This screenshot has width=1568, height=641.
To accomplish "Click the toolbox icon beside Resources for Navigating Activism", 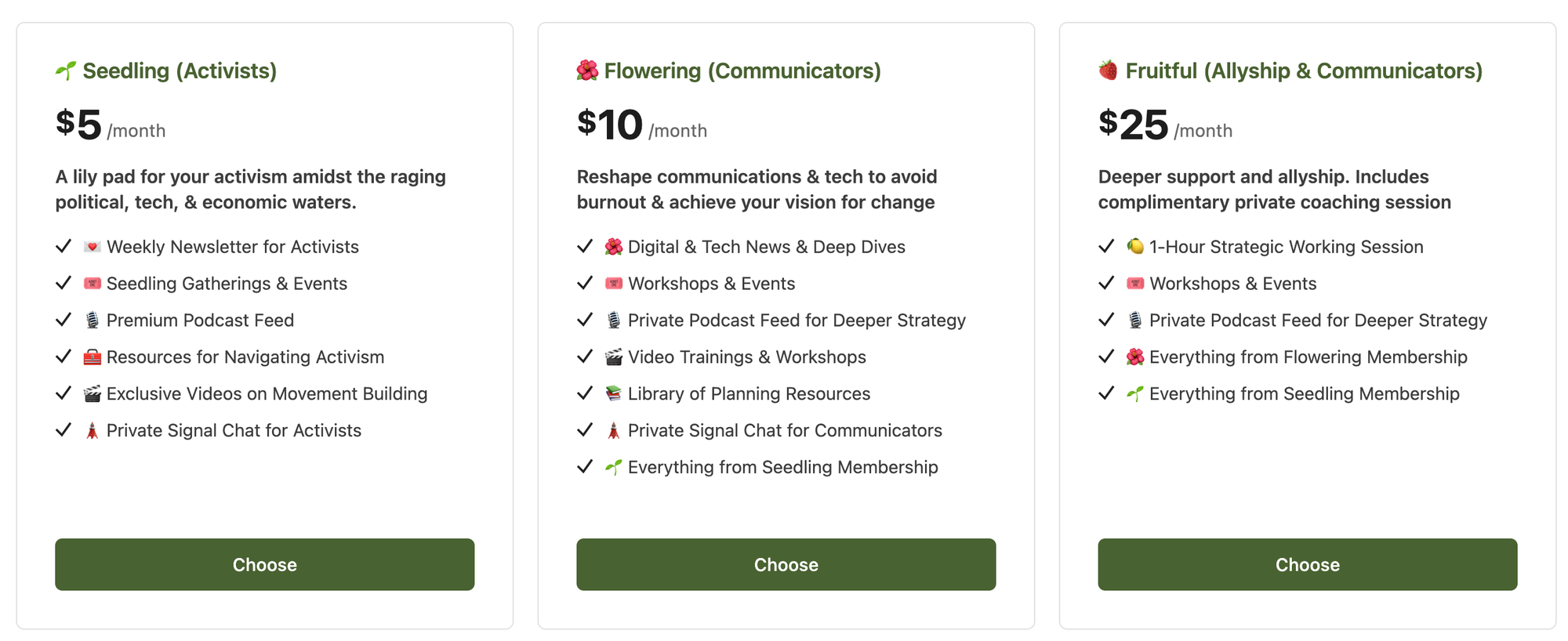I will pyautogui.click(x=93, y=357).
